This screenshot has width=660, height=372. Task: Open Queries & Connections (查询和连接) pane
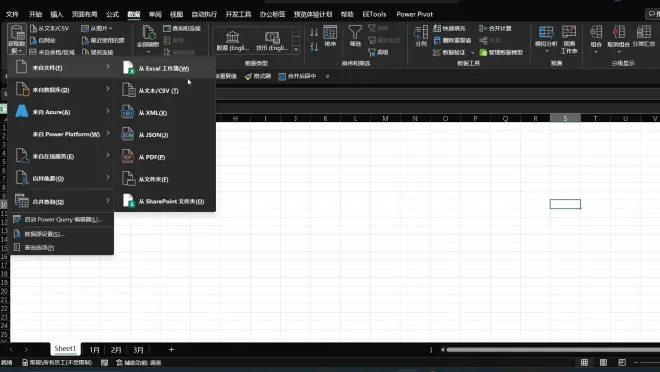(182, 28)
